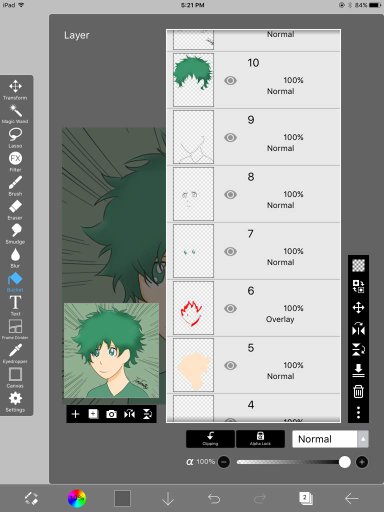Select layer 9 row in the list
This screenshot has width=384, height=512.
point(253,137)
